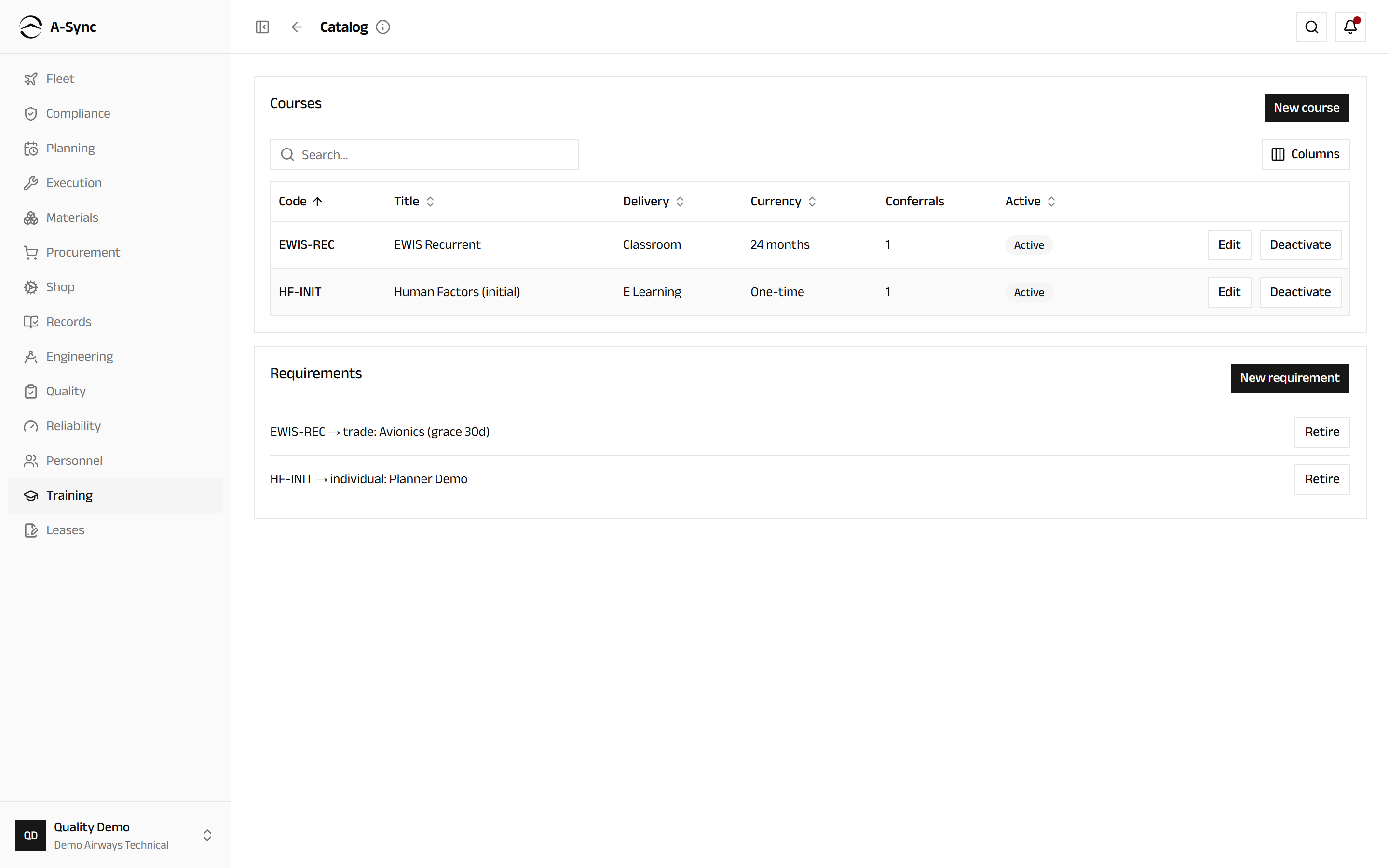1389x868 pixels.
Task: Retire the EWIS-REC Avionics requirement
Action: tap(1322, 432)
